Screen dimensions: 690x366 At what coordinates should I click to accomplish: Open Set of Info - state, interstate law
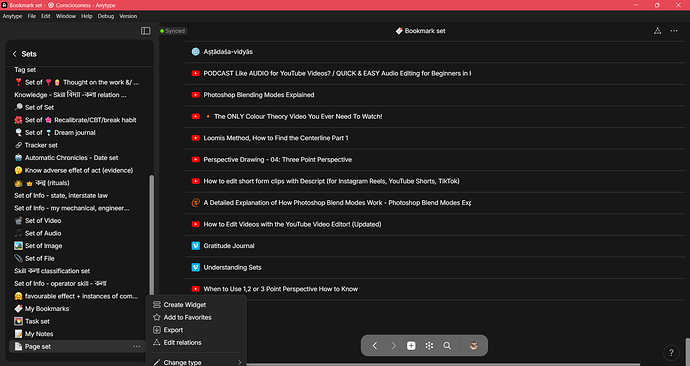[x=61, y=195]
